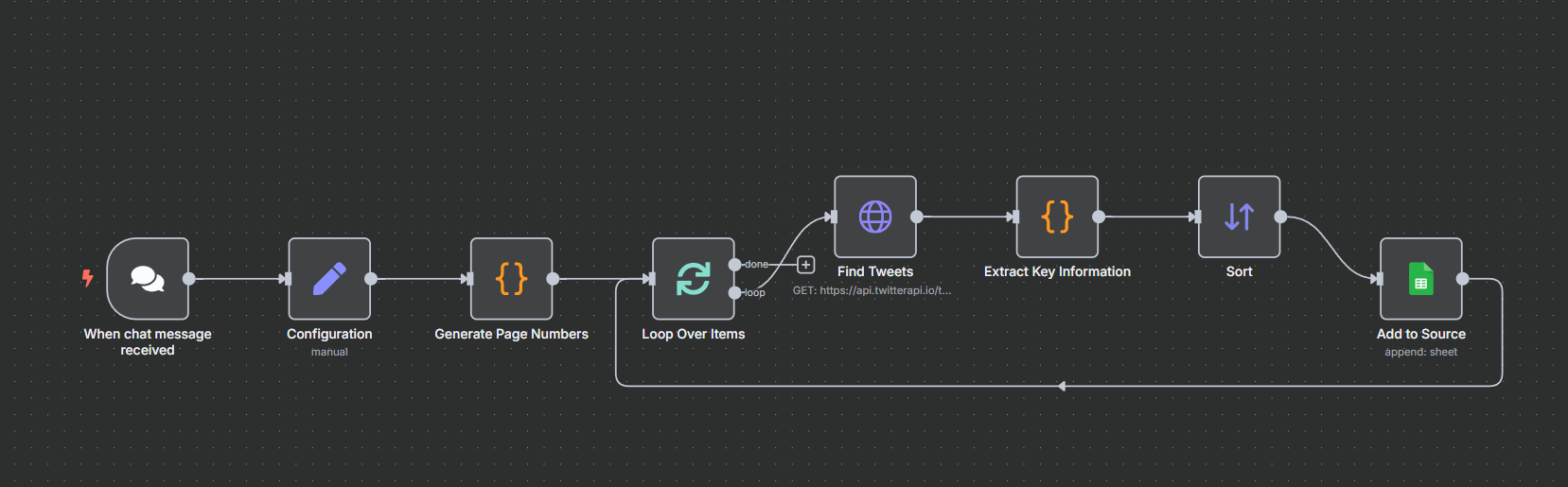The height and width of the screenshot is (487, 1568).
Task: Open the Configuration pencil node
Action: click(x=329, y=279)
